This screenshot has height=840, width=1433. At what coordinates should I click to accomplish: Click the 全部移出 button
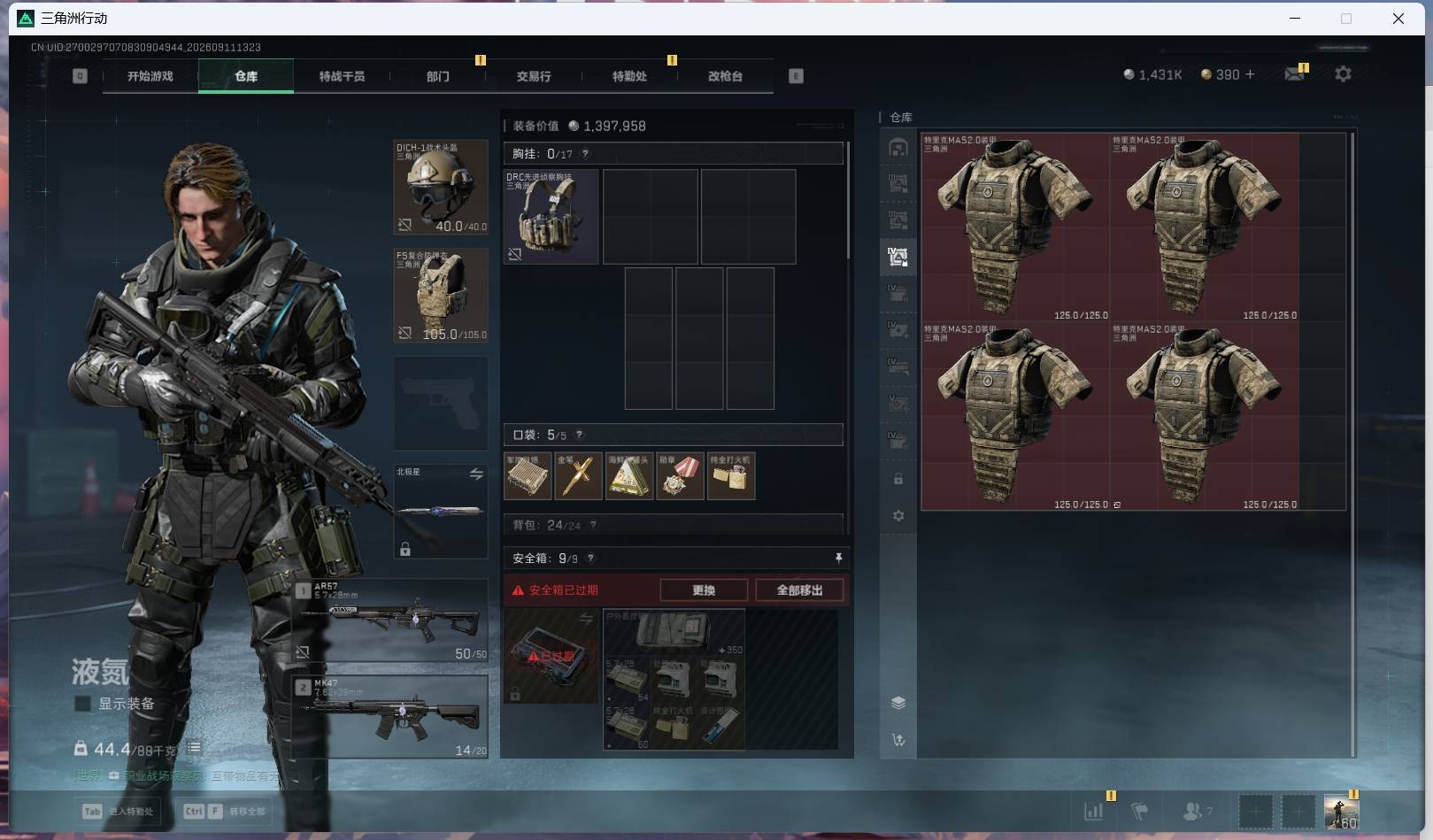[799, 590]
